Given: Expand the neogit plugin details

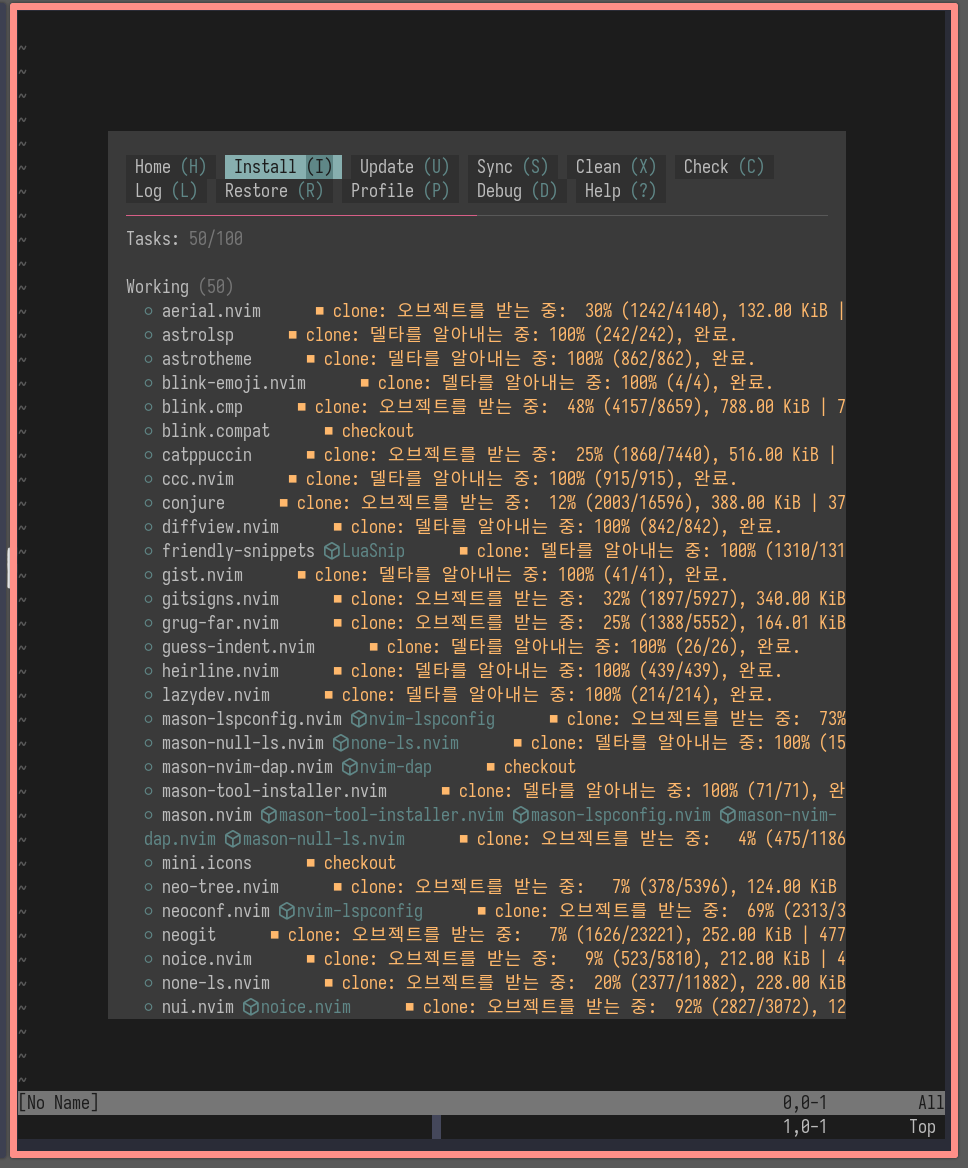Looking at the screenshot, I should (188, 935).
